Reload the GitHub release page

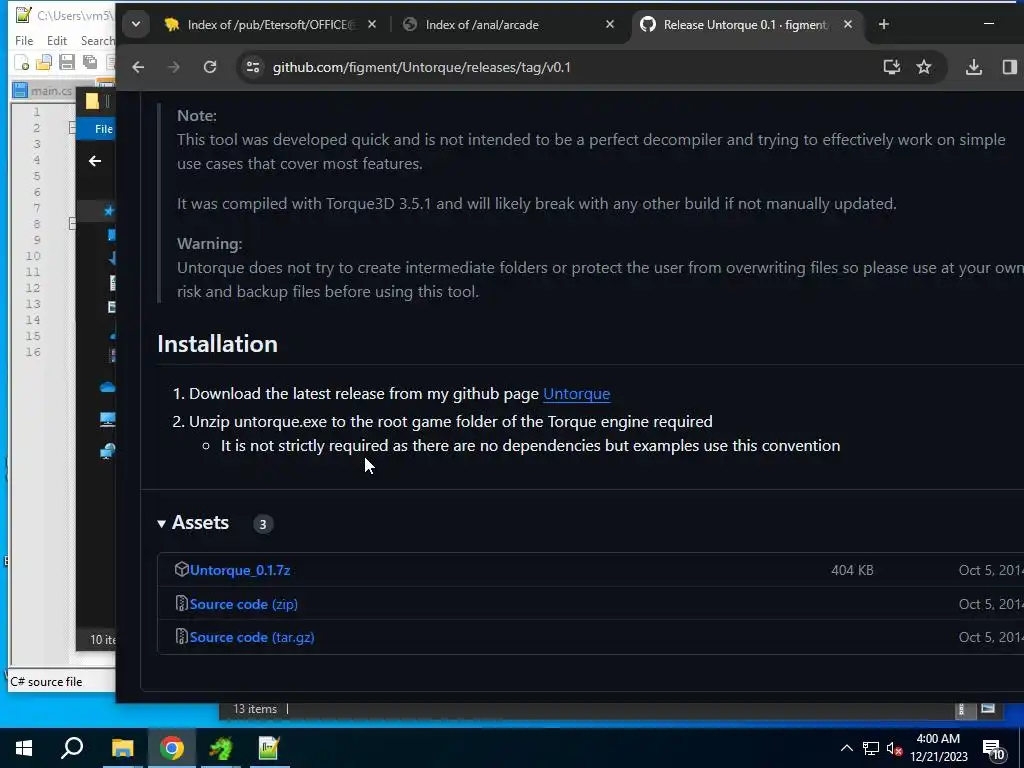tap(210, 67)
